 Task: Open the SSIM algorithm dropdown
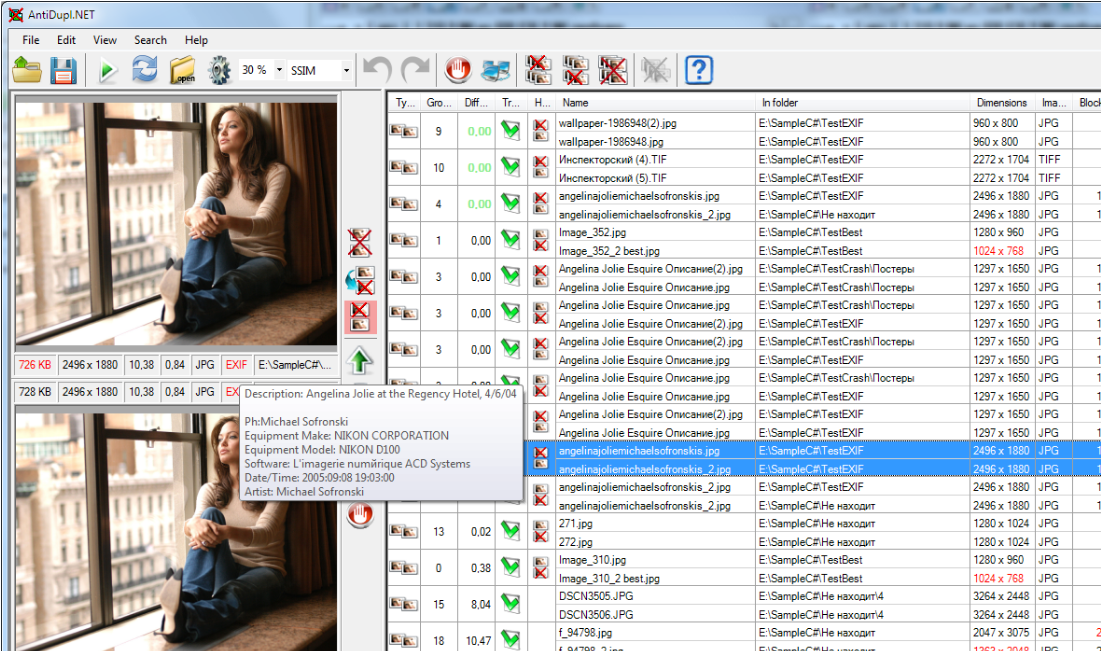(345, 70)
